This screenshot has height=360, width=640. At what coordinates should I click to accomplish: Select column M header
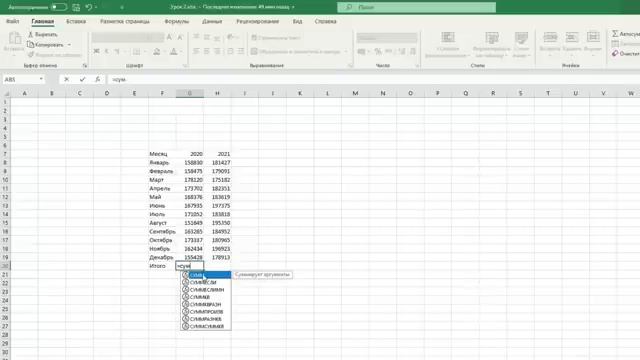355,93
